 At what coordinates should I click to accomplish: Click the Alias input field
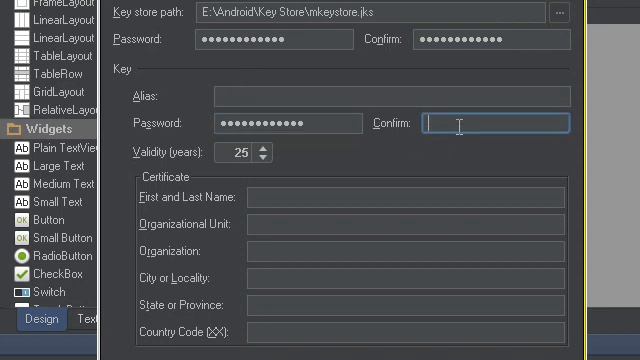point(392,96)
